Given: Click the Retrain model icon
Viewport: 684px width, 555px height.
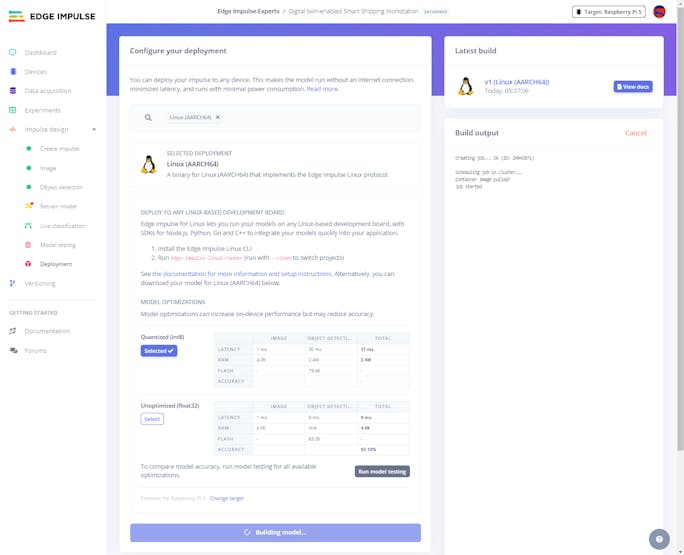Looking at the screenshot, I should pos(29,206).
